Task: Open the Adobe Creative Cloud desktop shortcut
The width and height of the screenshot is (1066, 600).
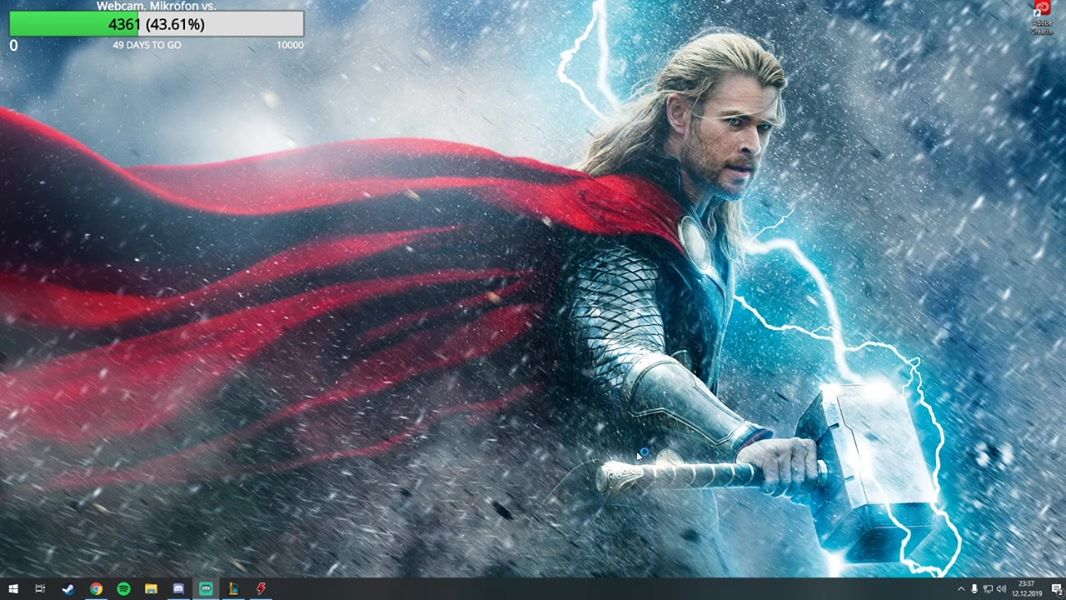Action: click(1042, 18)
